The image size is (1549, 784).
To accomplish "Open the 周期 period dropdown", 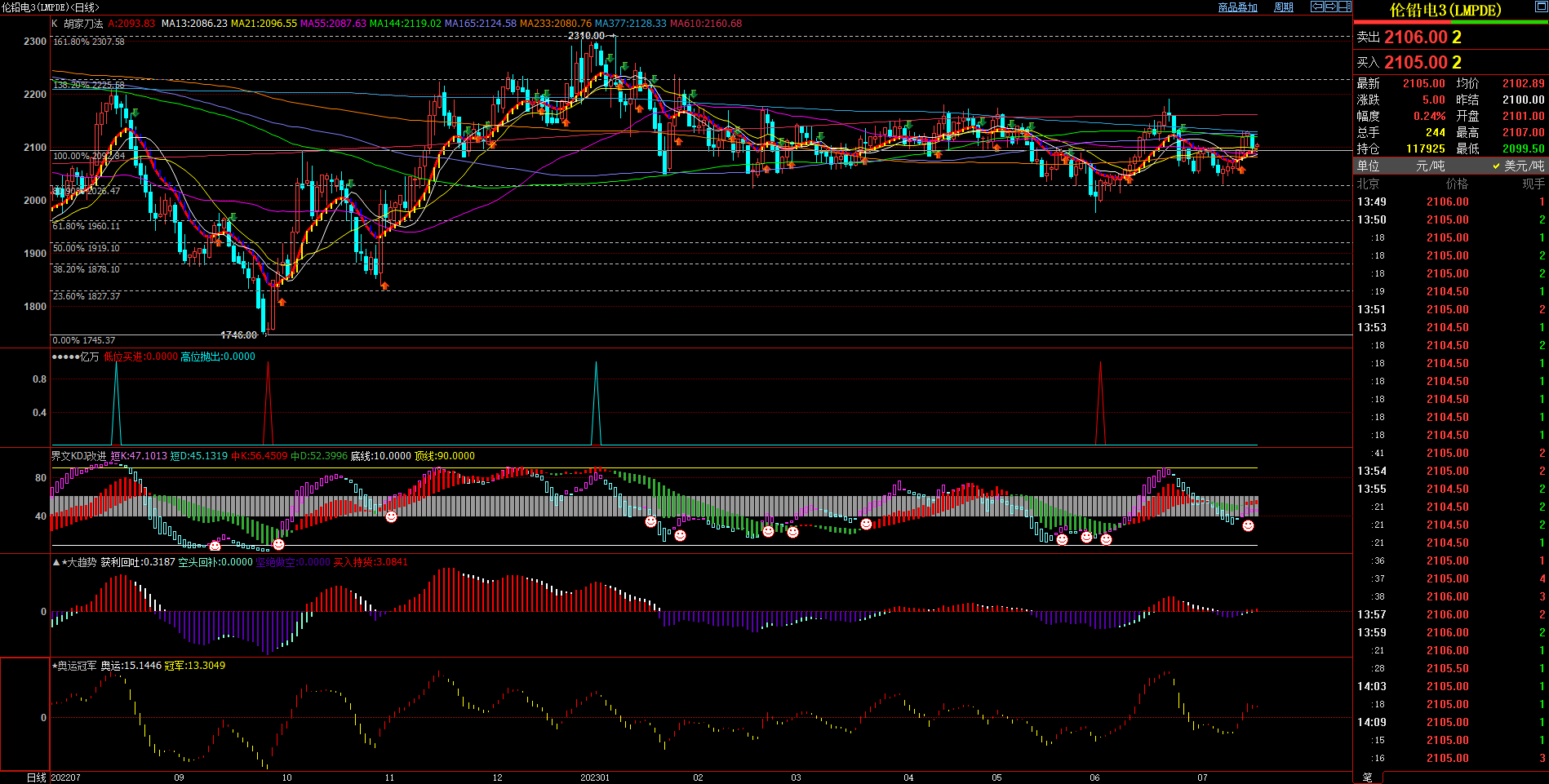I will (1284, 7).
